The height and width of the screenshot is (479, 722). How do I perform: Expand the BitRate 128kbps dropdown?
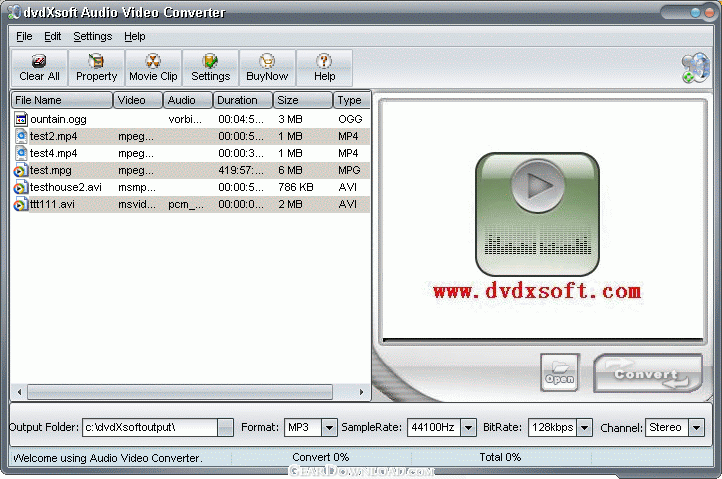pyautogui.click(x=584, y=427)
